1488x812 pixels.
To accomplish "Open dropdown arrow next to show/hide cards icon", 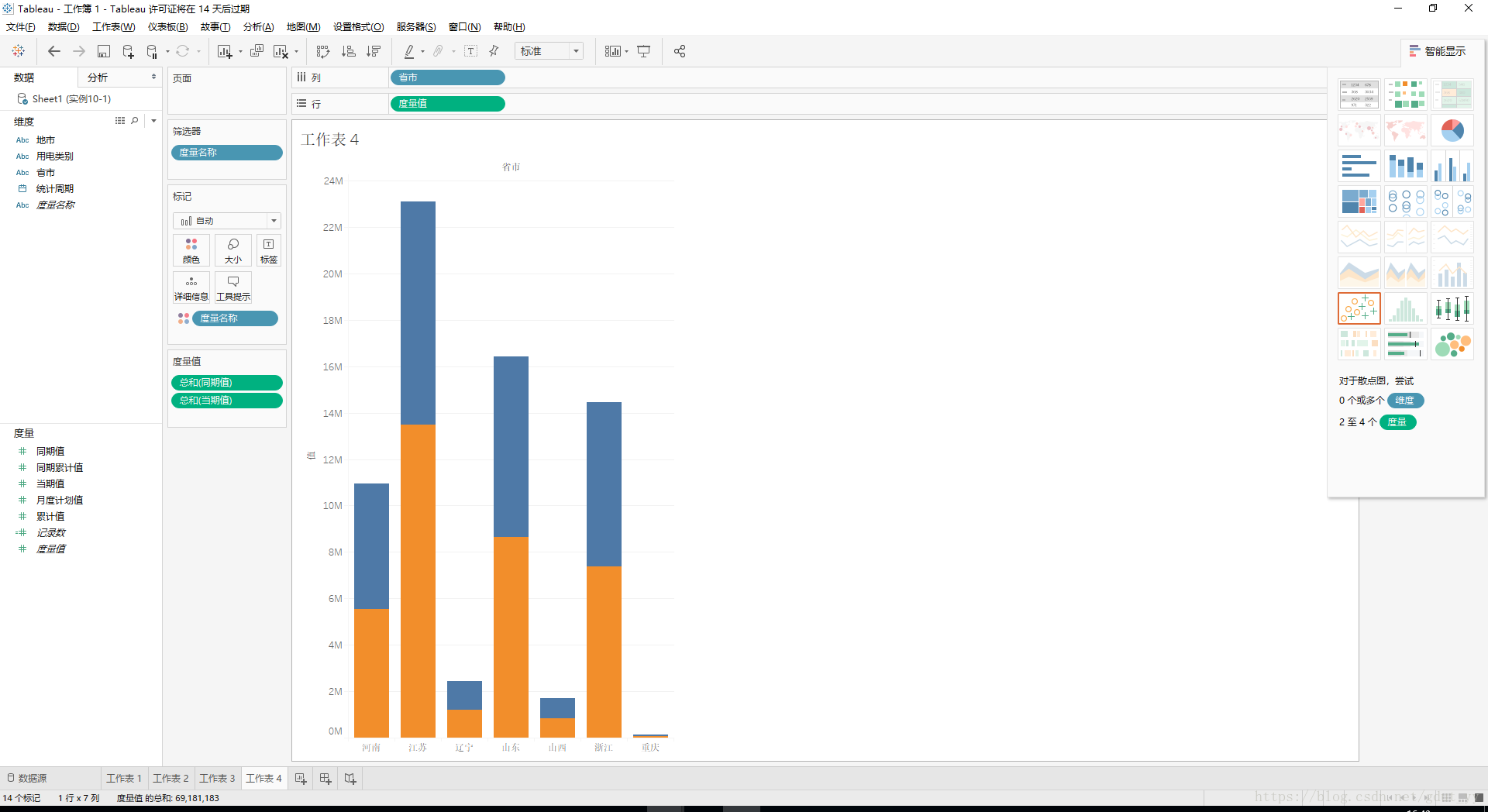I will (626, 52).
